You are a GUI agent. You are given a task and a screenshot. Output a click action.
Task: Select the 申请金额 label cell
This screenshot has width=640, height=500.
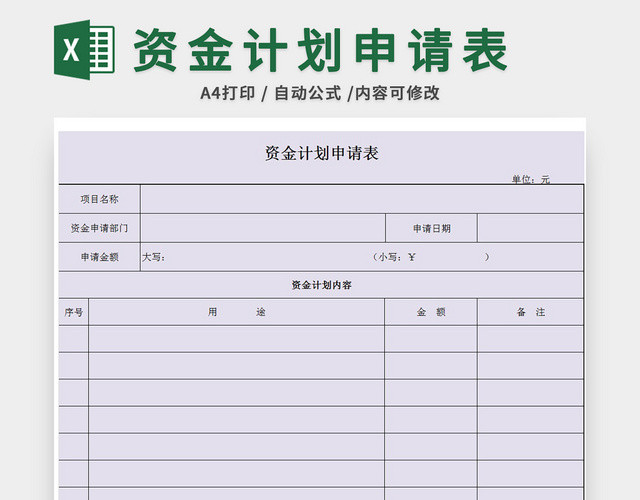click(x=100, y=257)
